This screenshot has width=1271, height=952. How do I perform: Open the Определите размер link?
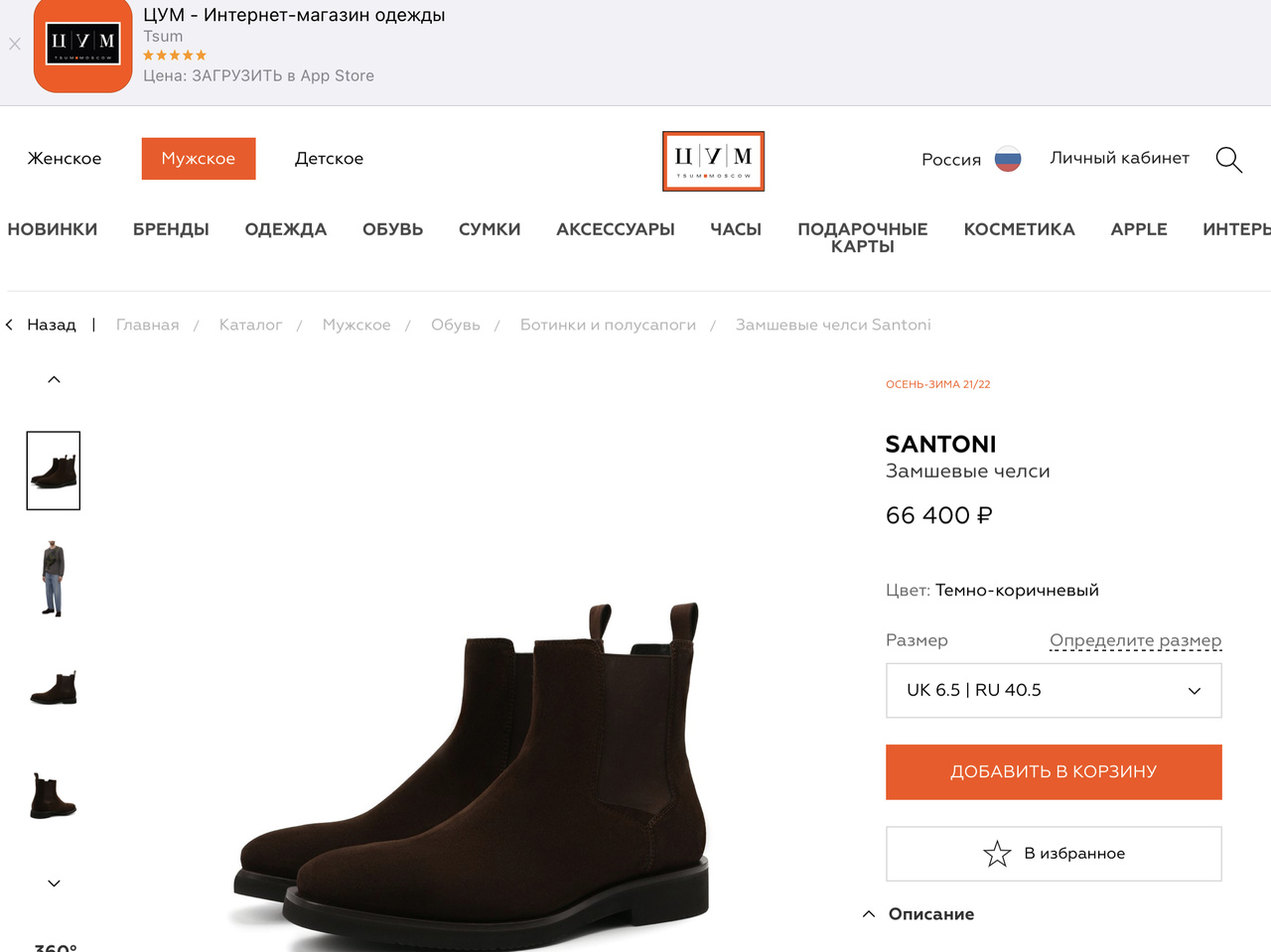tap(1135, 640)
